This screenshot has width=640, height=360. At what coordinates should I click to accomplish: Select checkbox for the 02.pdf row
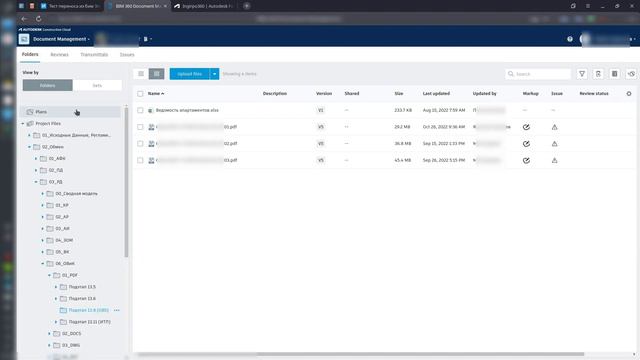(140, 144)
